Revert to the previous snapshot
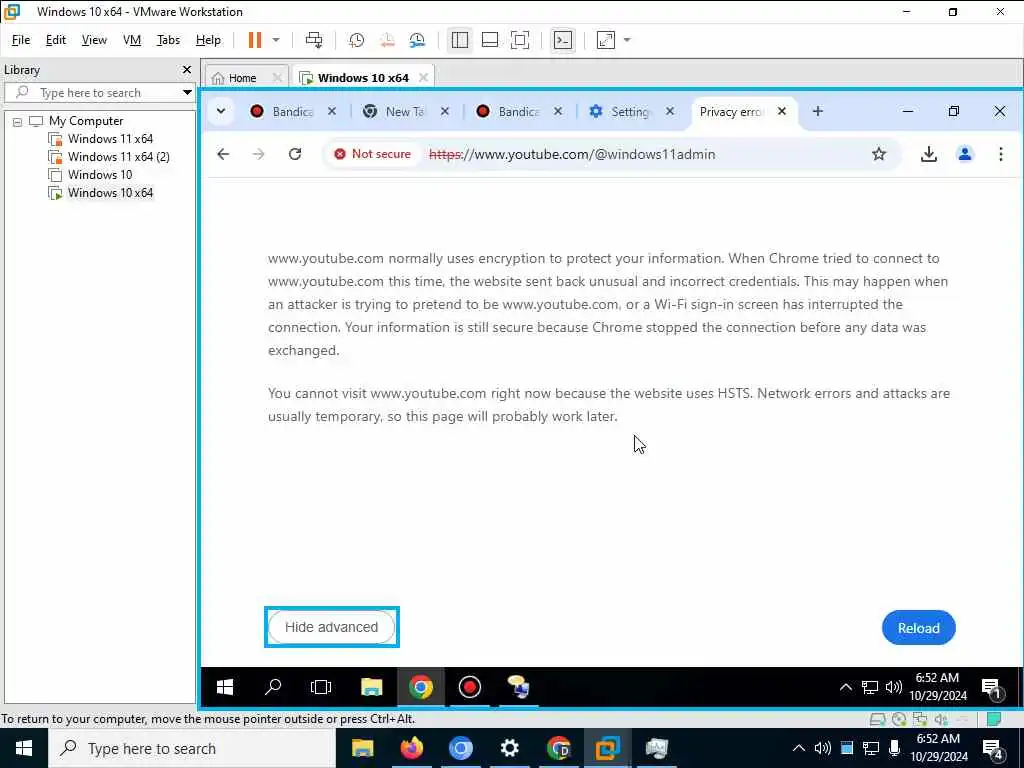This screenshot has height=768, width=1024. pyautogui.click(x=387, y=40)
